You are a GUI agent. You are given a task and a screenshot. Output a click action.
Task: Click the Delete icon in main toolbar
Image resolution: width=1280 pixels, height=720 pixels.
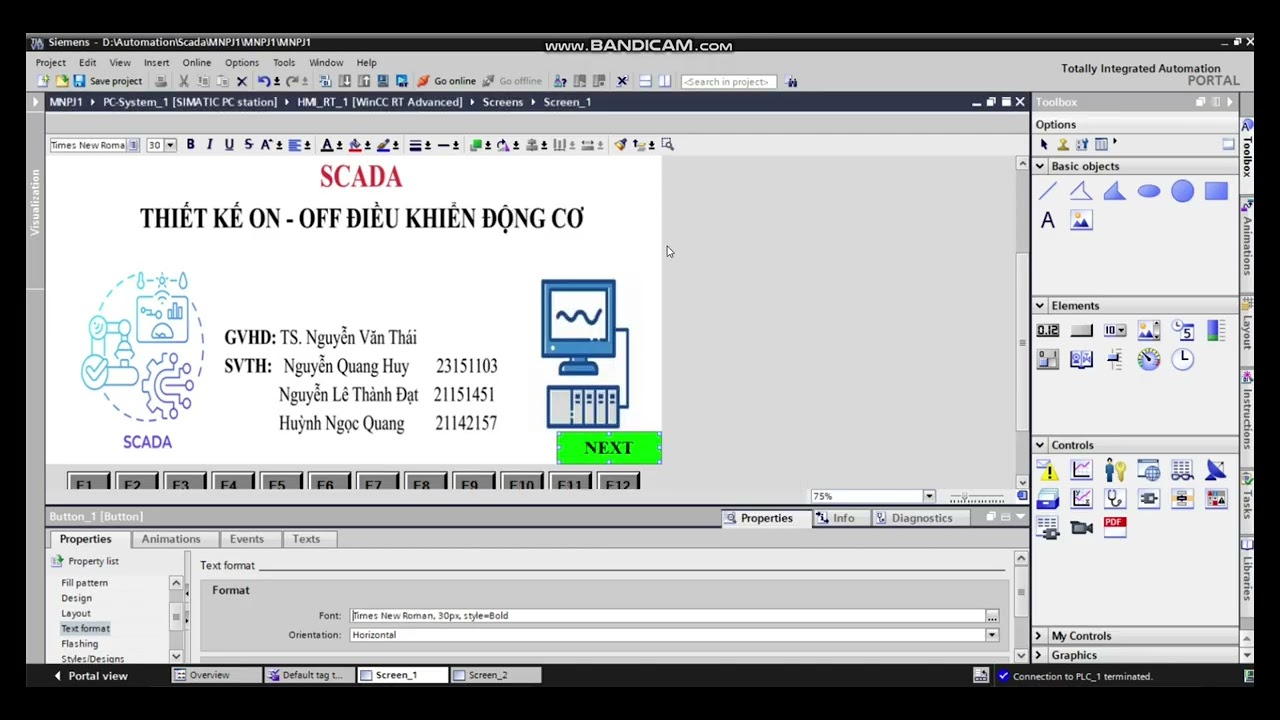(241, 81)
